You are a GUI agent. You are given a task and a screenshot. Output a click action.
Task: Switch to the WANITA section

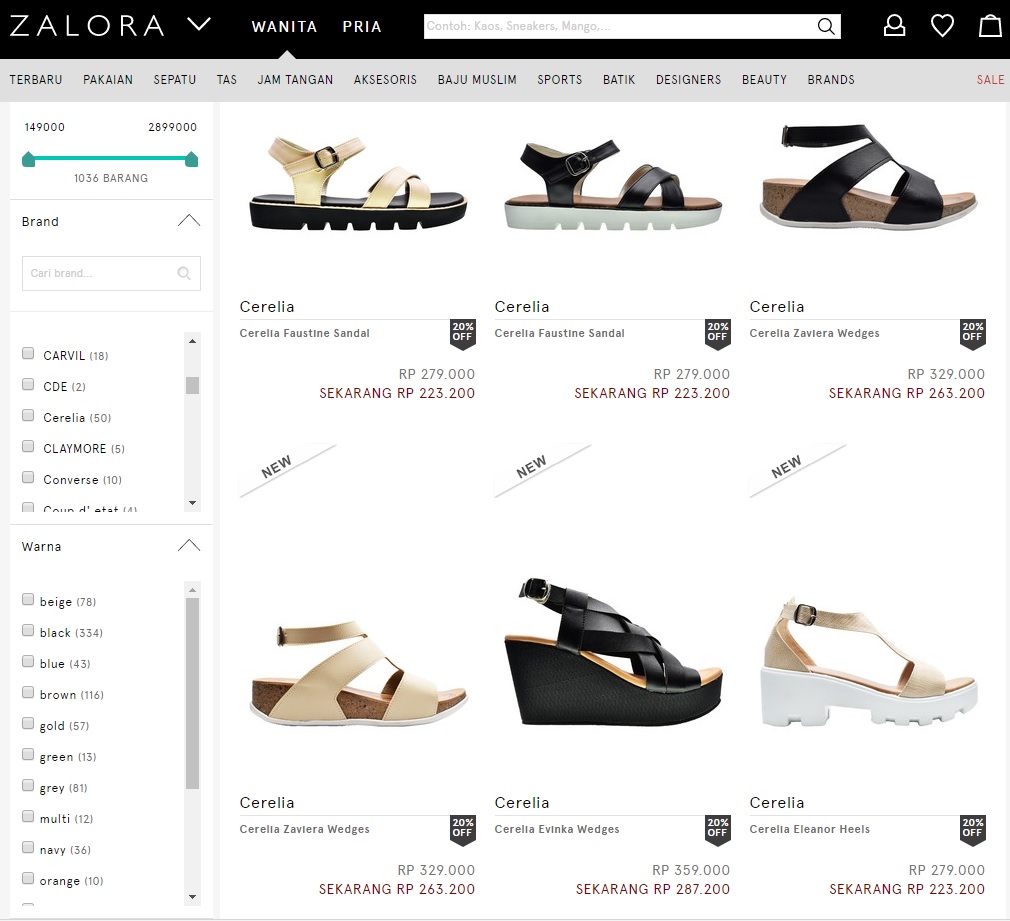(284, 26)
